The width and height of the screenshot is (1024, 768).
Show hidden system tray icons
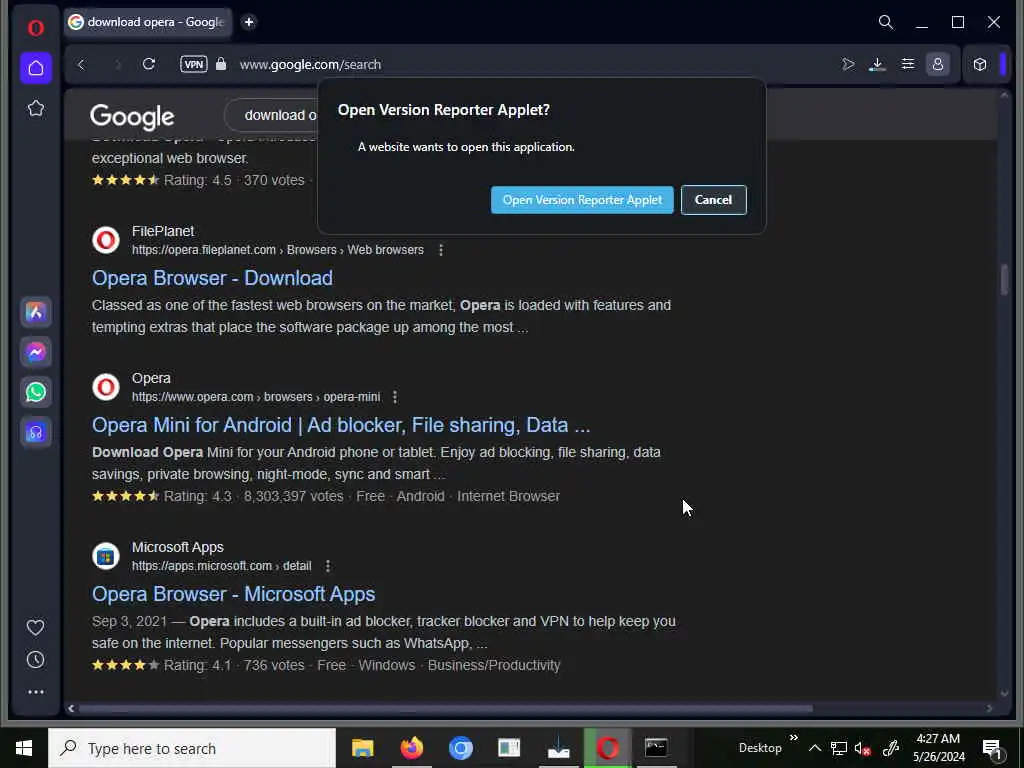click(x=814, y=748)
